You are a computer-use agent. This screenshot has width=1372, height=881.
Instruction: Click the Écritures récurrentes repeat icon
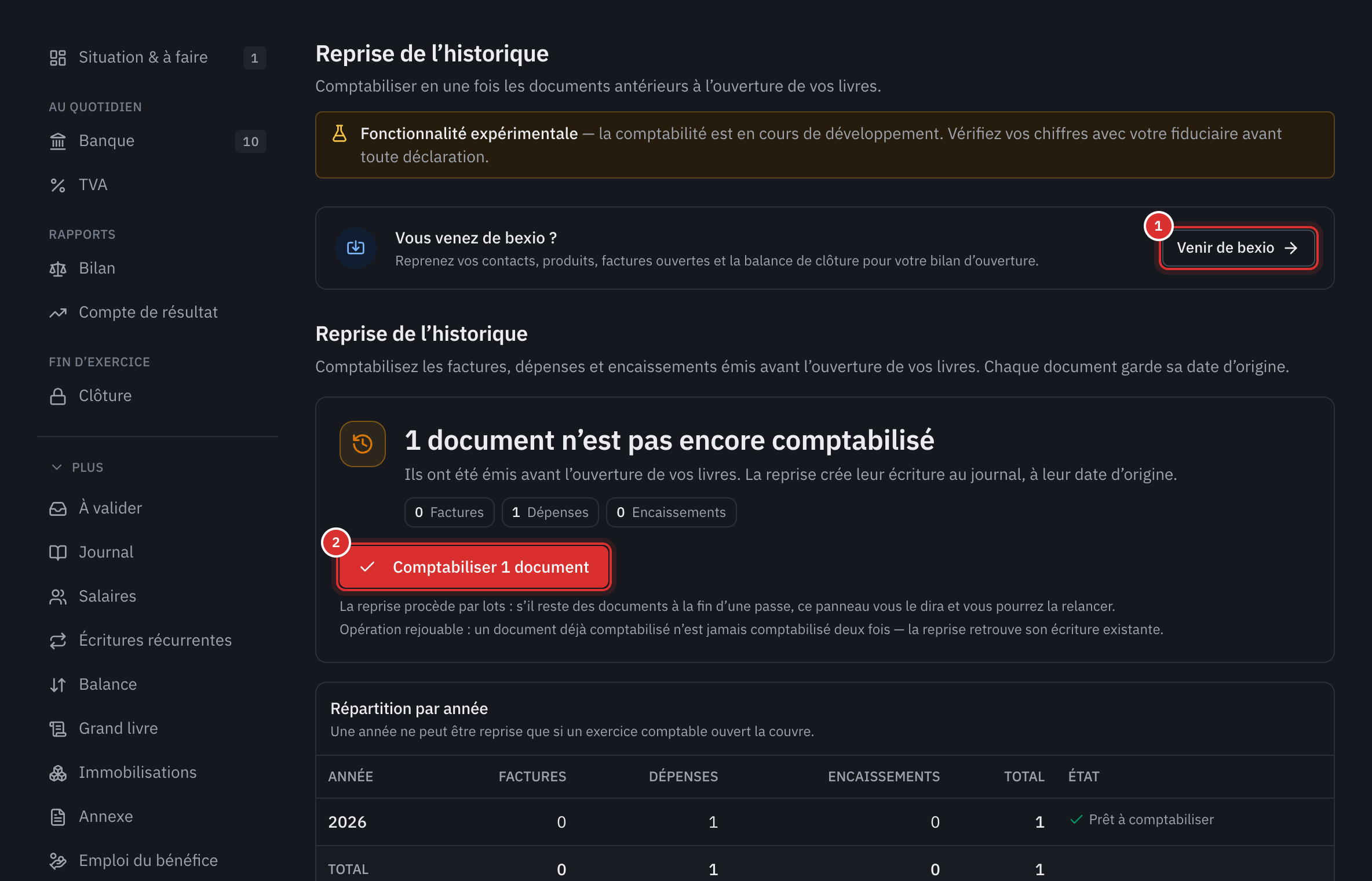pyautogui.click(x=58, y=640)
